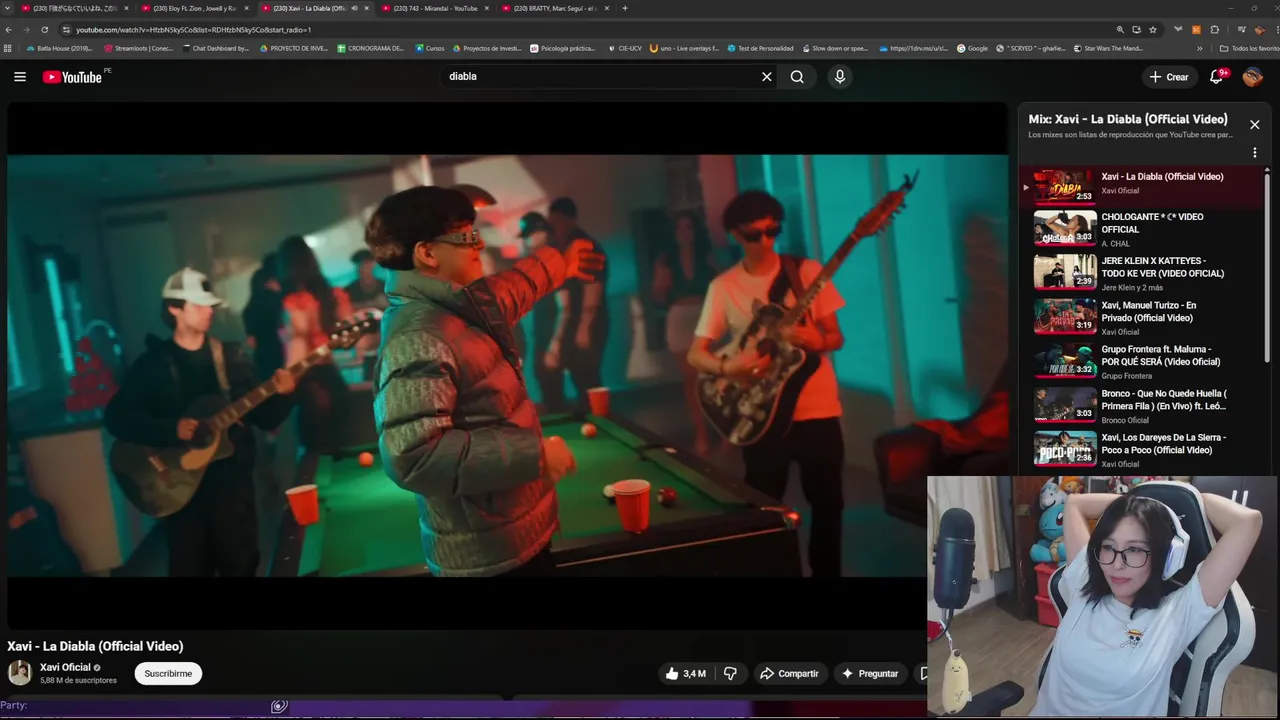Open the PROYECTO DE INVE... bookmark

pyautogui.click(x=294, y=48)
